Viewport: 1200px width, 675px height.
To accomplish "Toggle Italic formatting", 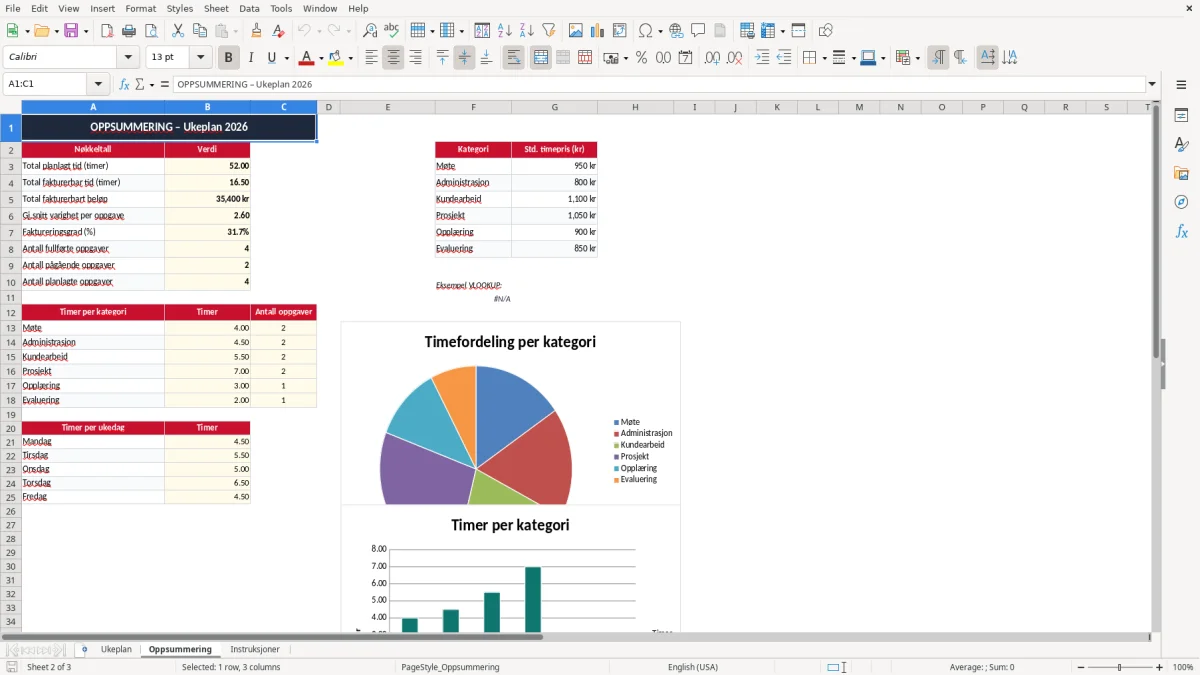I will pos(251,58).
